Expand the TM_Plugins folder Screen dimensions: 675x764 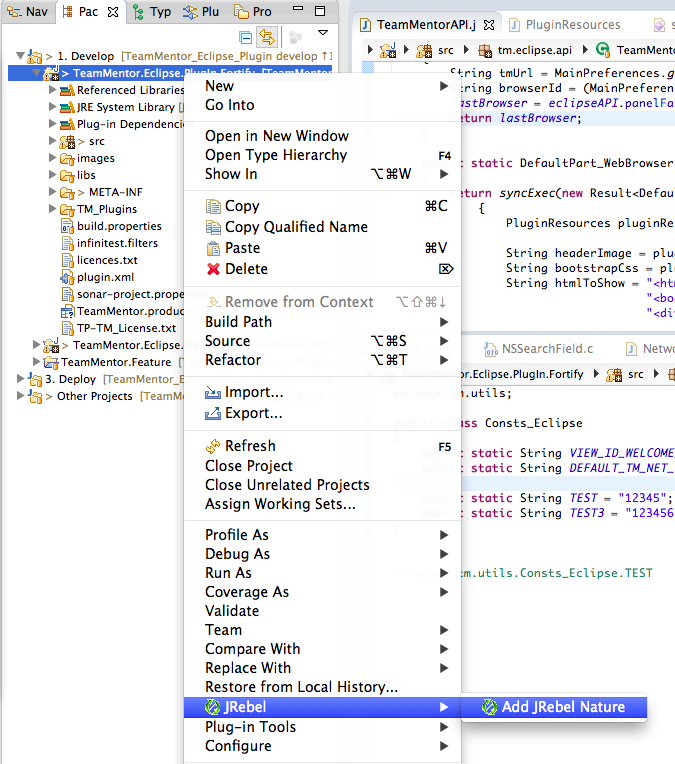click(54, 209)
